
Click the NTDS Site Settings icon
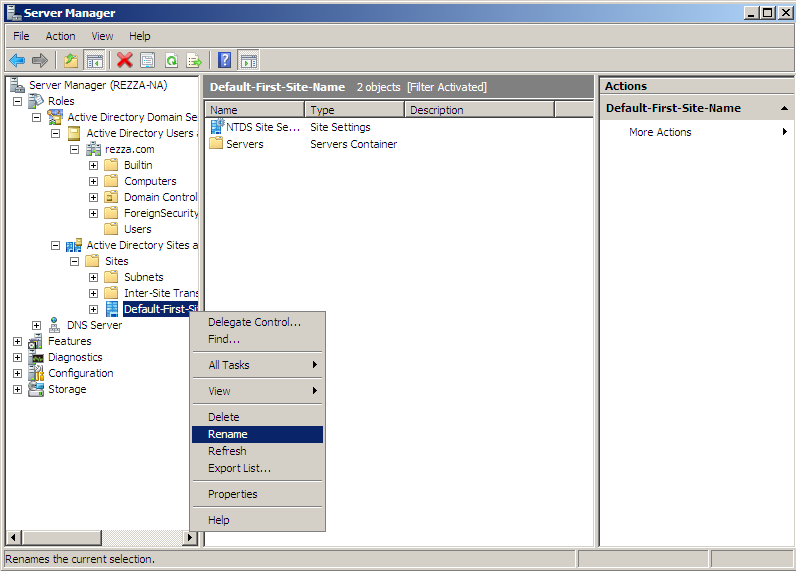pos(217,126)
